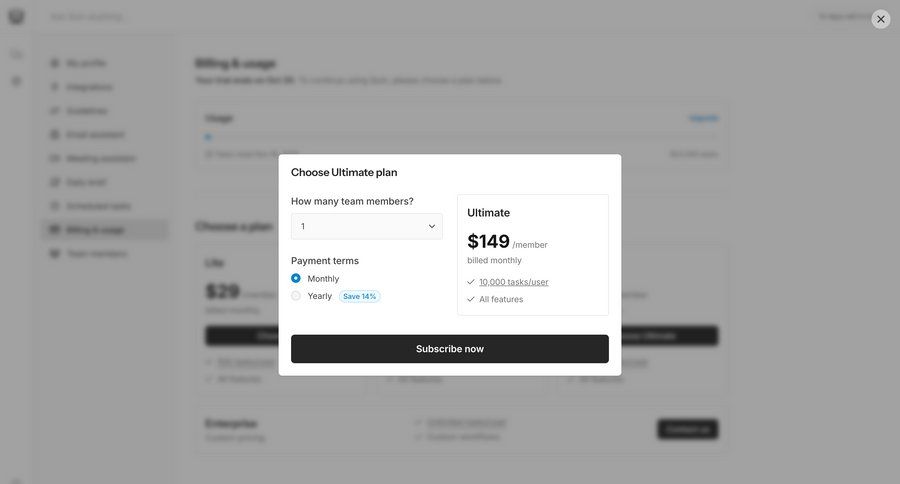Go to Integrations settings
The height and width of the screenshot is (484, 900).
89,87
